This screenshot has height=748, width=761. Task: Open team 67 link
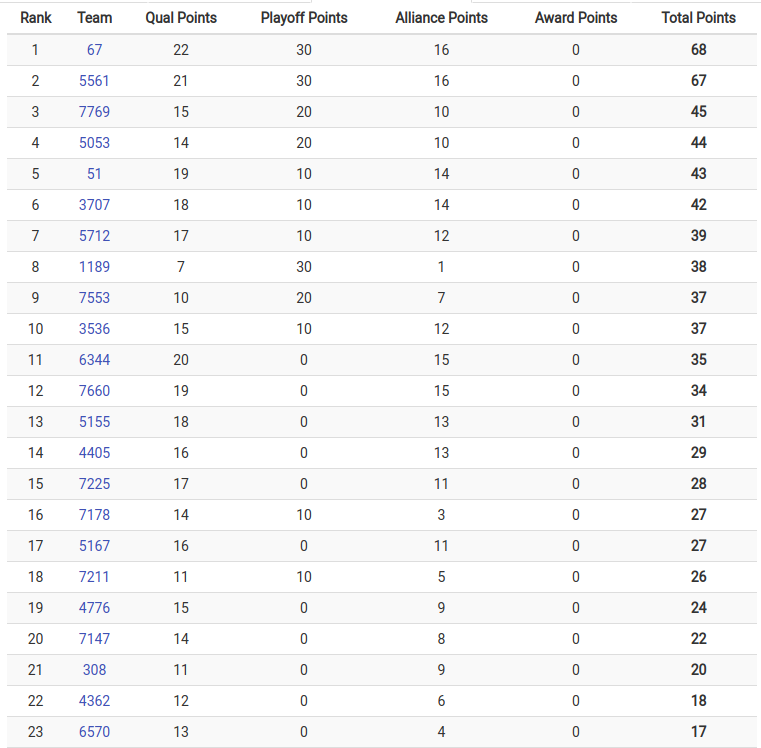(94, 50)
